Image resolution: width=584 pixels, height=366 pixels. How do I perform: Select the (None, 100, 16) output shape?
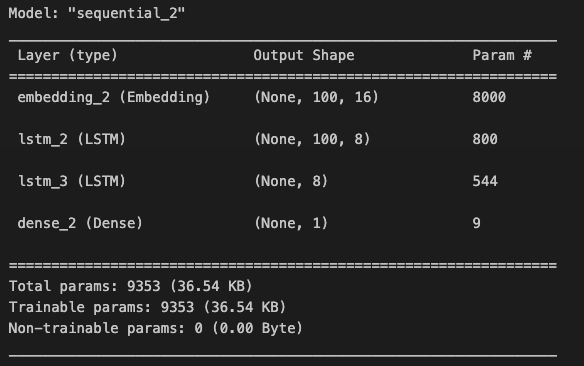pyautogui.click(x=316, y=97)
